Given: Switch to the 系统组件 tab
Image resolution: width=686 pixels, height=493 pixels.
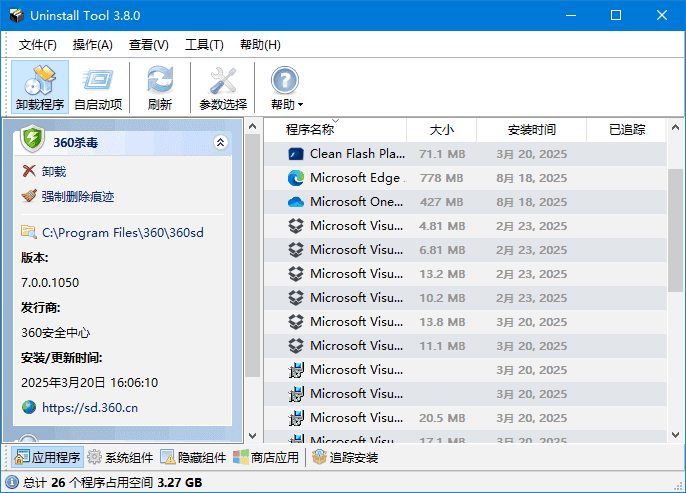Looking at the screenshot, I should [x=120, y=458].
